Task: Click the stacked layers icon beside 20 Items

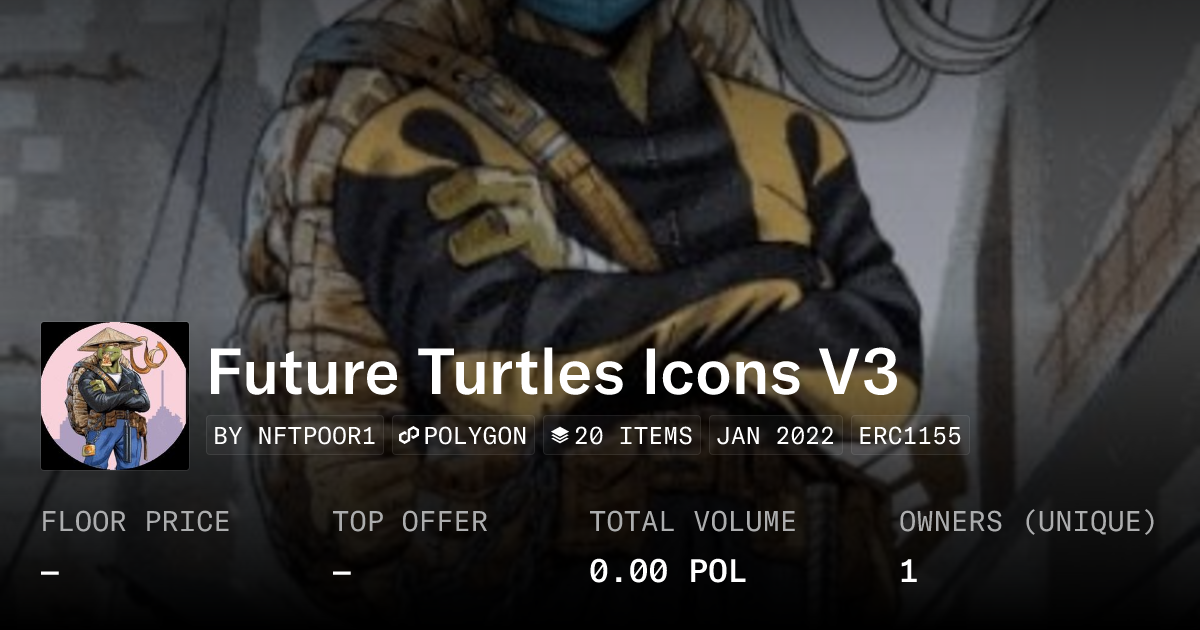Action: click(x=560, y=436)
